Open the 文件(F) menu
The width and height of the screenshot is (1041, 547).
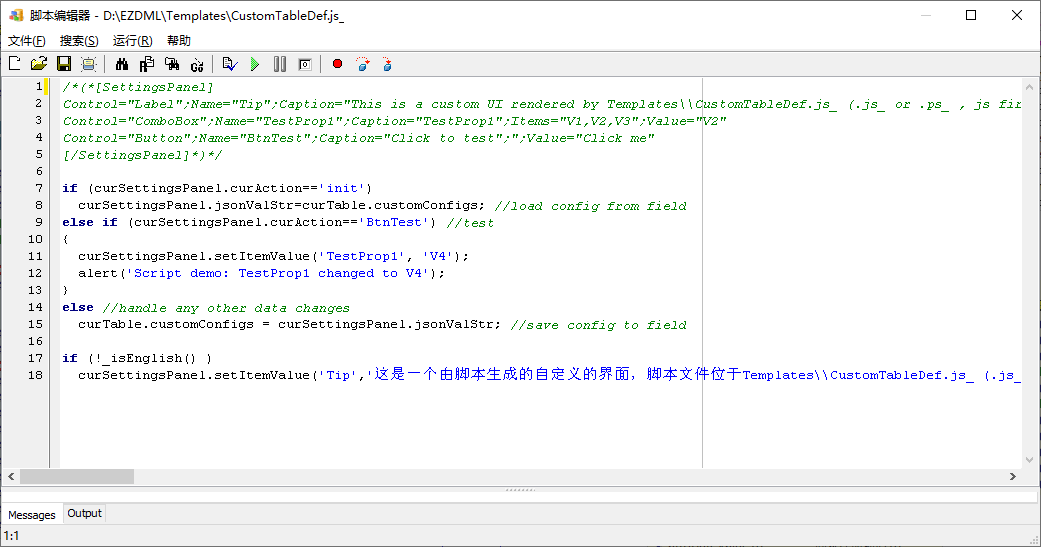pos(27,41)
